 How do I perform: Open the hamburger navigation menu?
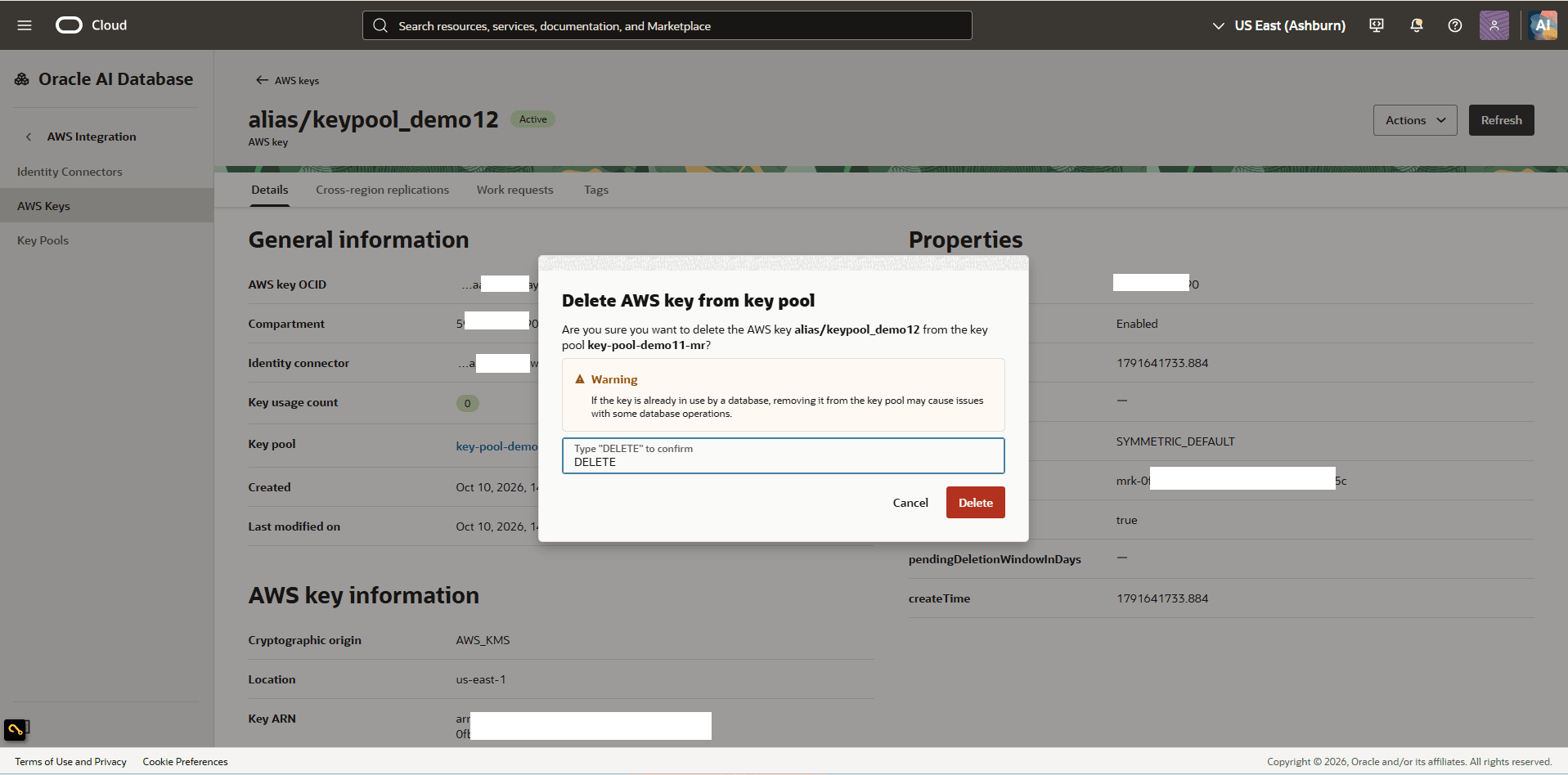coord(25,25)
